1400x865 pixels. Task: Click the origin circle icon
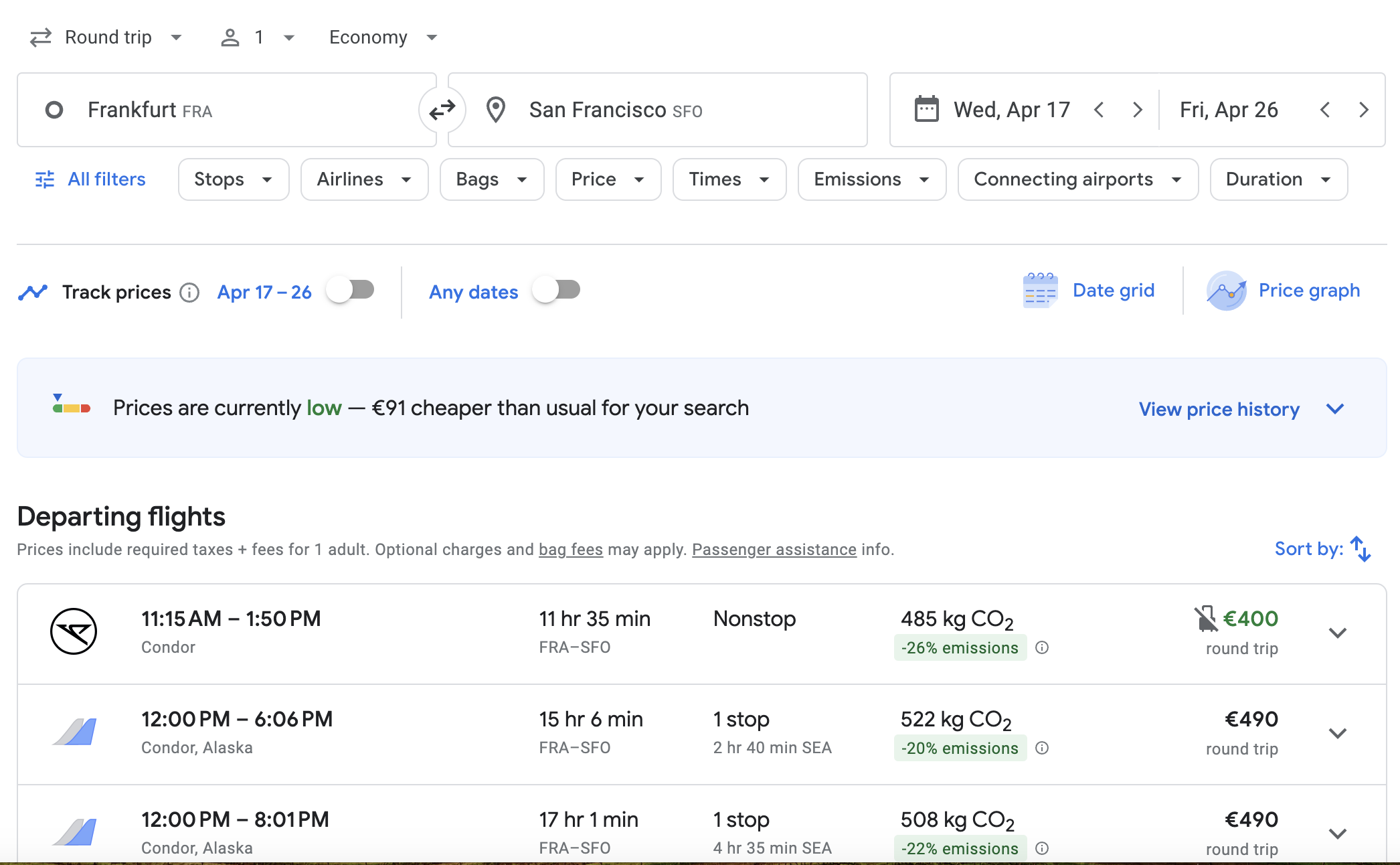coord(54,110)
